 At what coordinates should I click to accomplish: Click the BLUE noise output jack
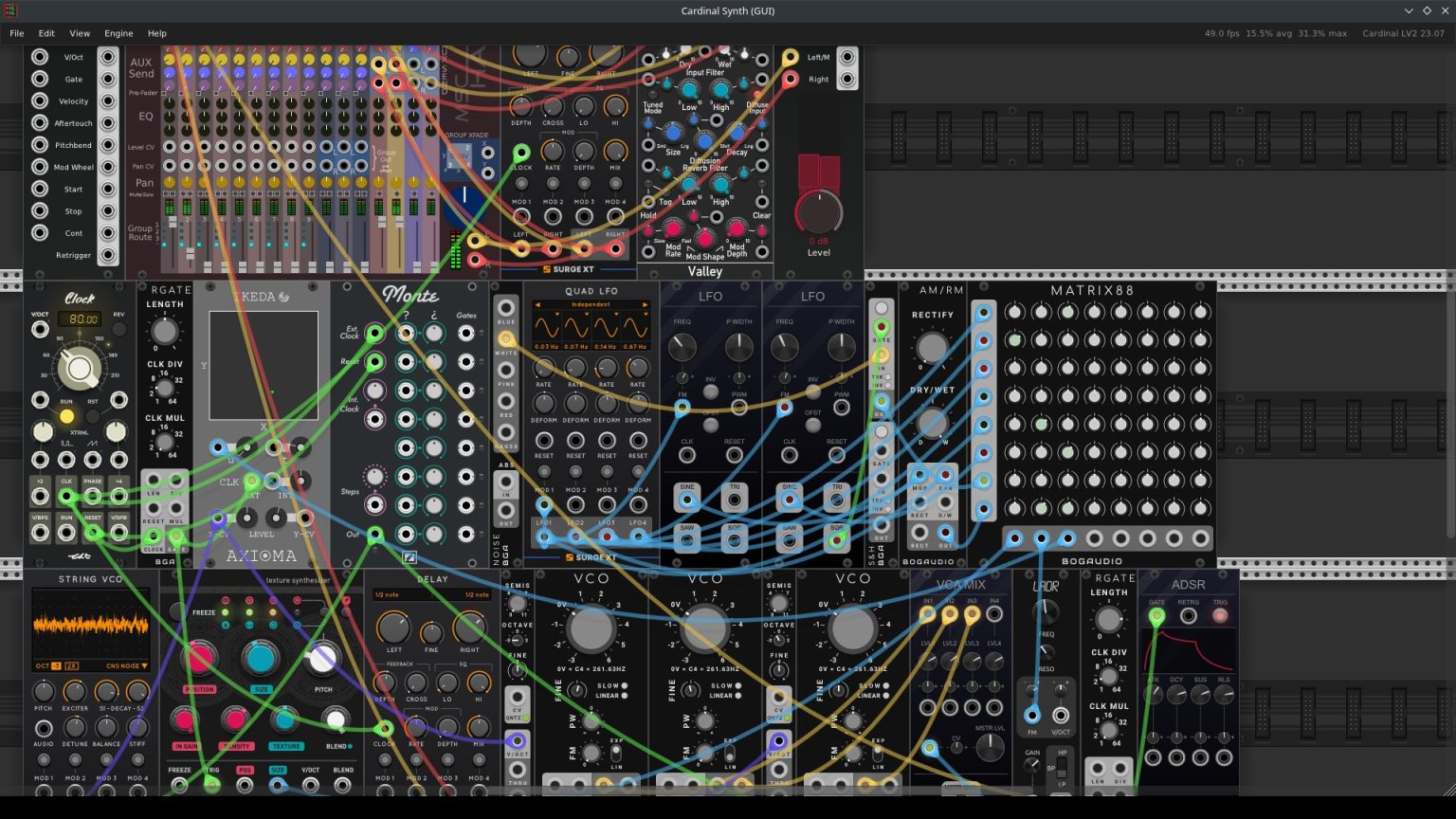[x=506, y=307]
